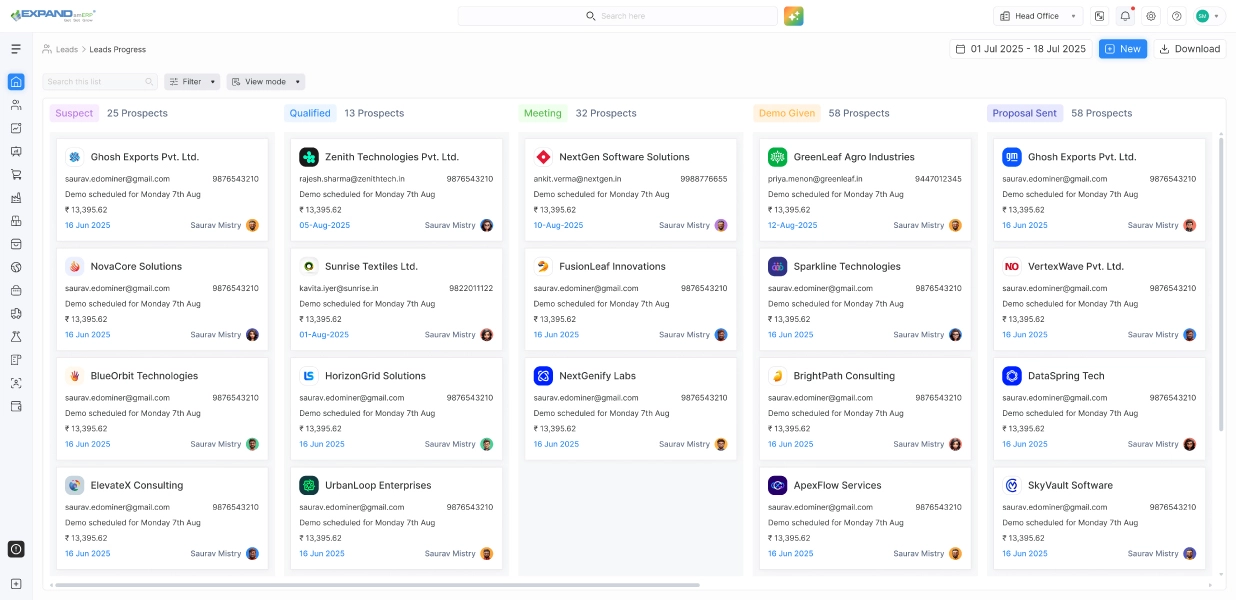Expand the Filter dropdown

[x=192, y=82]
